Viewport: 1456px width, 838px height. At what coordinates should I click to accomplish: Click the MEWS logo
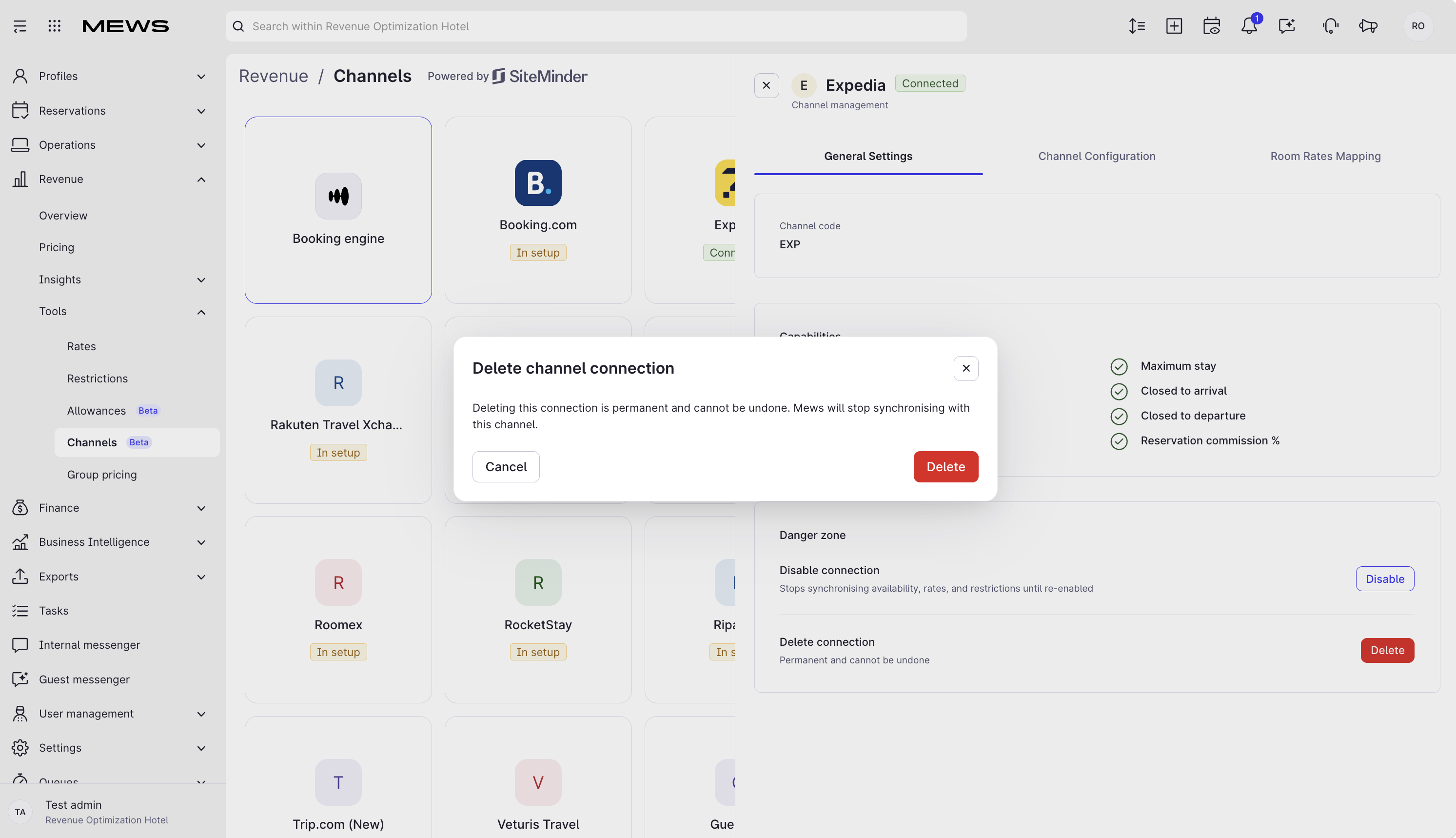click(x=125, y=26)
